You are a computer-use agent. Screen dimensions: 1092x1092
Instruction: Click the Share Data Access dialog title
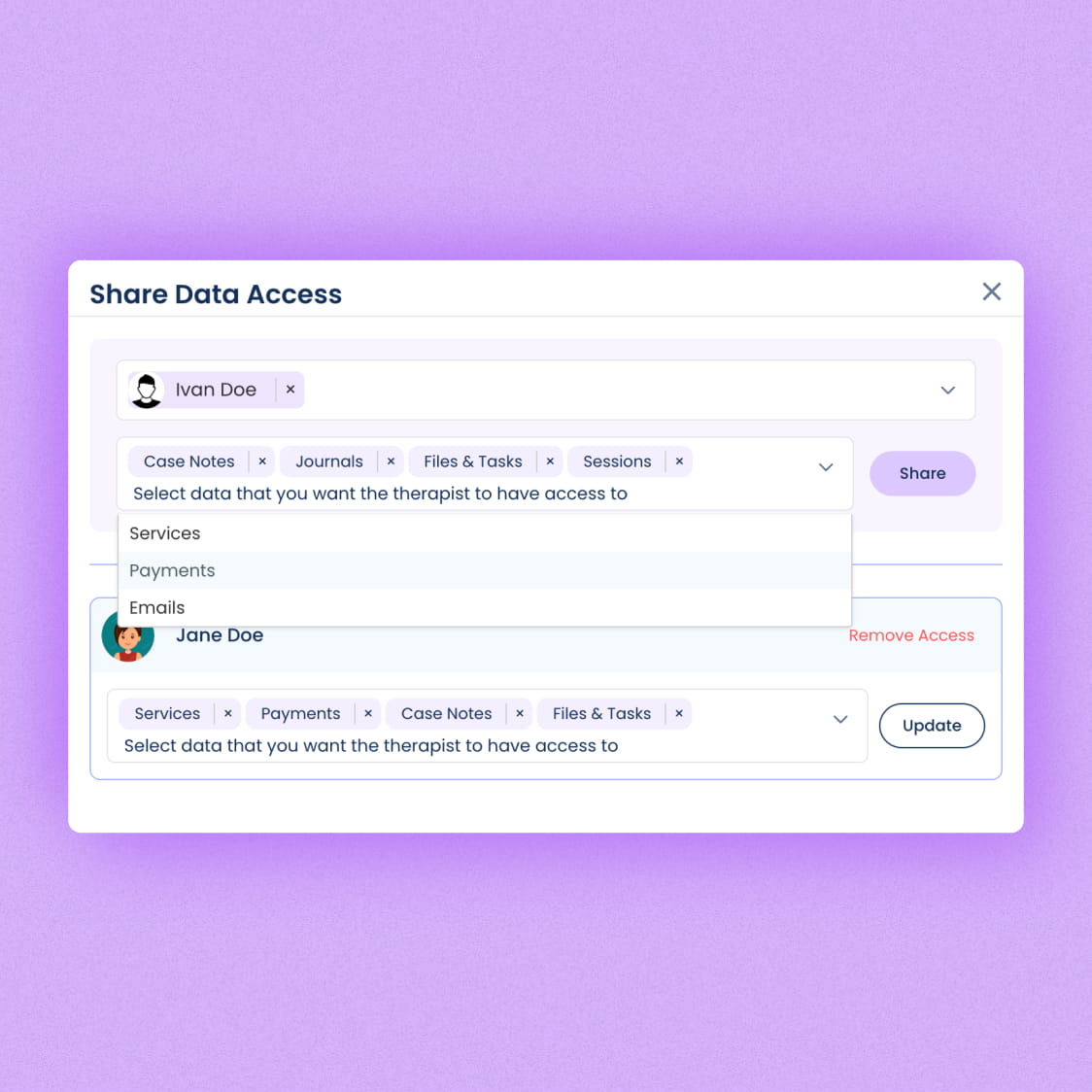pos(216,293)
